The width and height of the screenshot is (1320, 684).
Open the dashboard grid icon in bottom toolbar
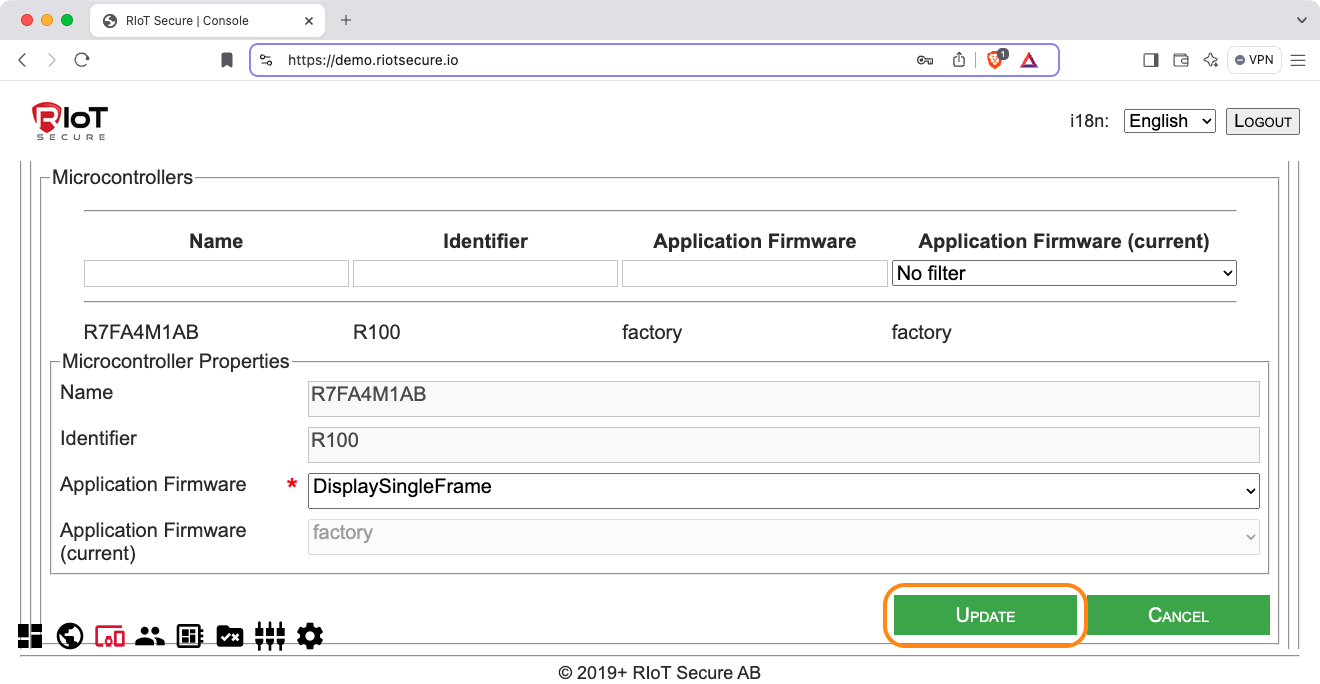(x=30, y=636)
